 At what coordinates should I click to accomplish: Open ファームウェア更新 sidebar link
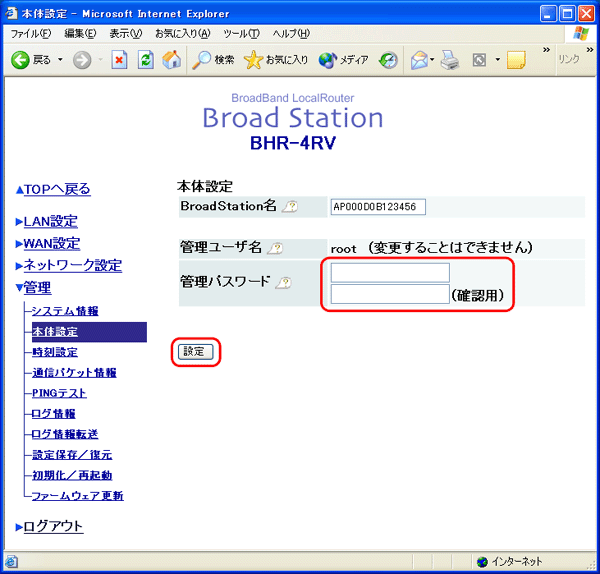tap(77, 496)
